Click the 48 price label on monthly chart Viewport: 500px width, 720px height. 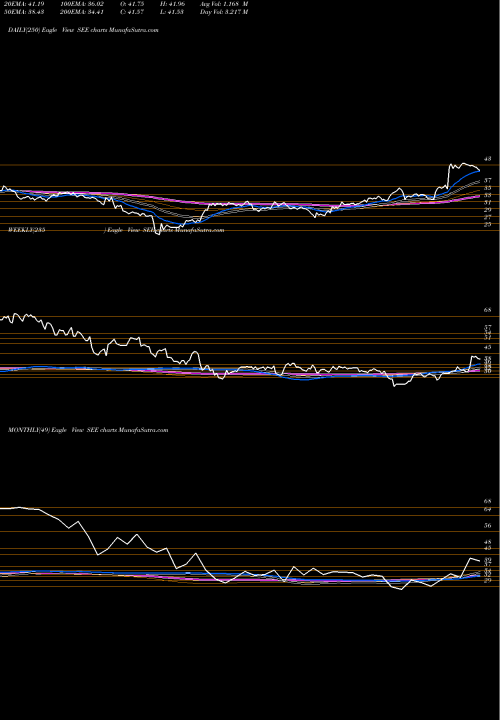488,542
